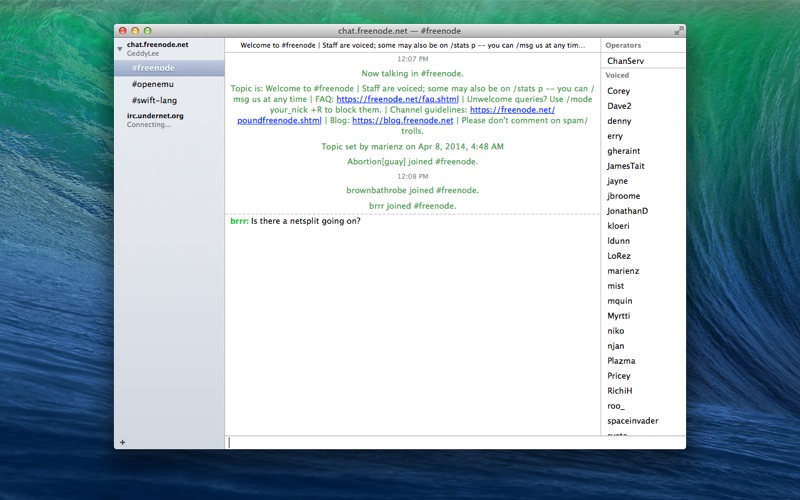Screen dimensions: 800x500
Task: Click the GeddyLee nickname under chat.freenode.net
Action: tap(143, 53)
